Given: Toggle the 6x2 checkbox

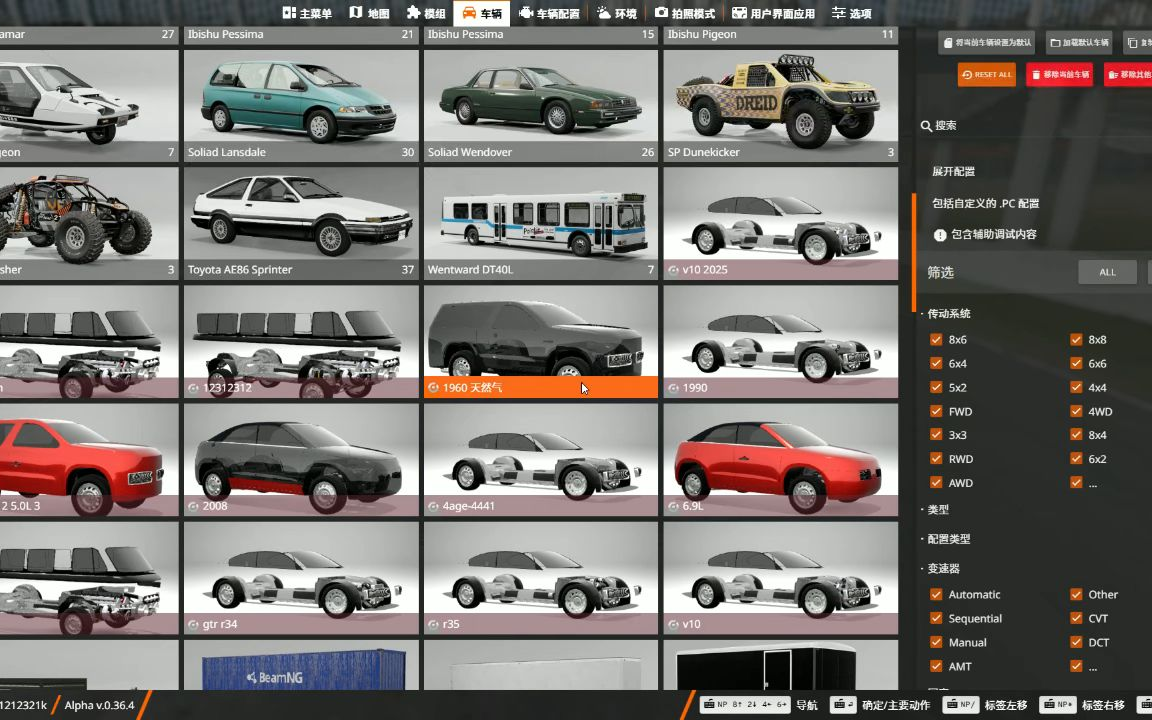Looking at the screenshot, I should [x=1076, y=458].
